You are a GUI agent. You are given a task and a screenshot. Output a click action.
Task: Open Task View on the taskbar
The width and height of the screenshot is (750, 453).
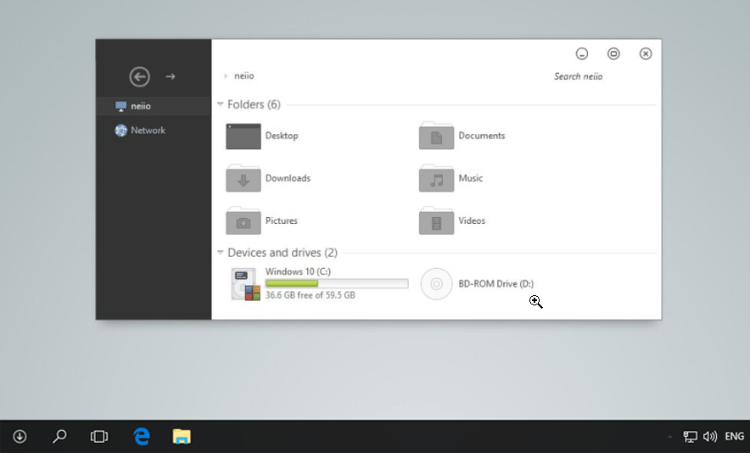(x=99, y=436)
